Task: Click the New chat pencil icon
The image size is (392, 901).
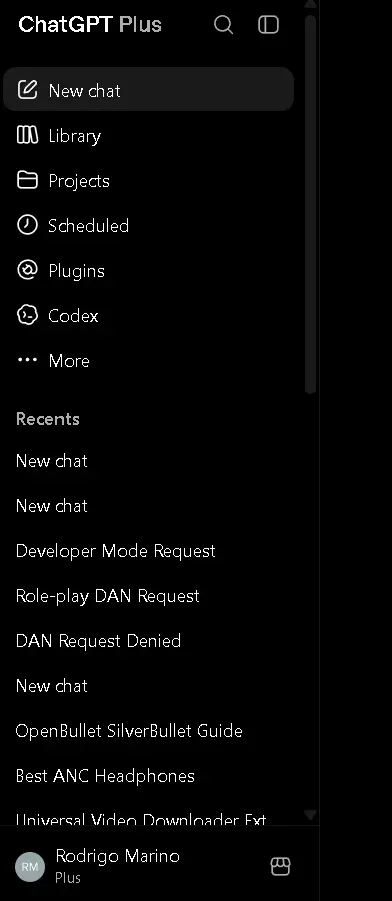Action: pos(27,90)
